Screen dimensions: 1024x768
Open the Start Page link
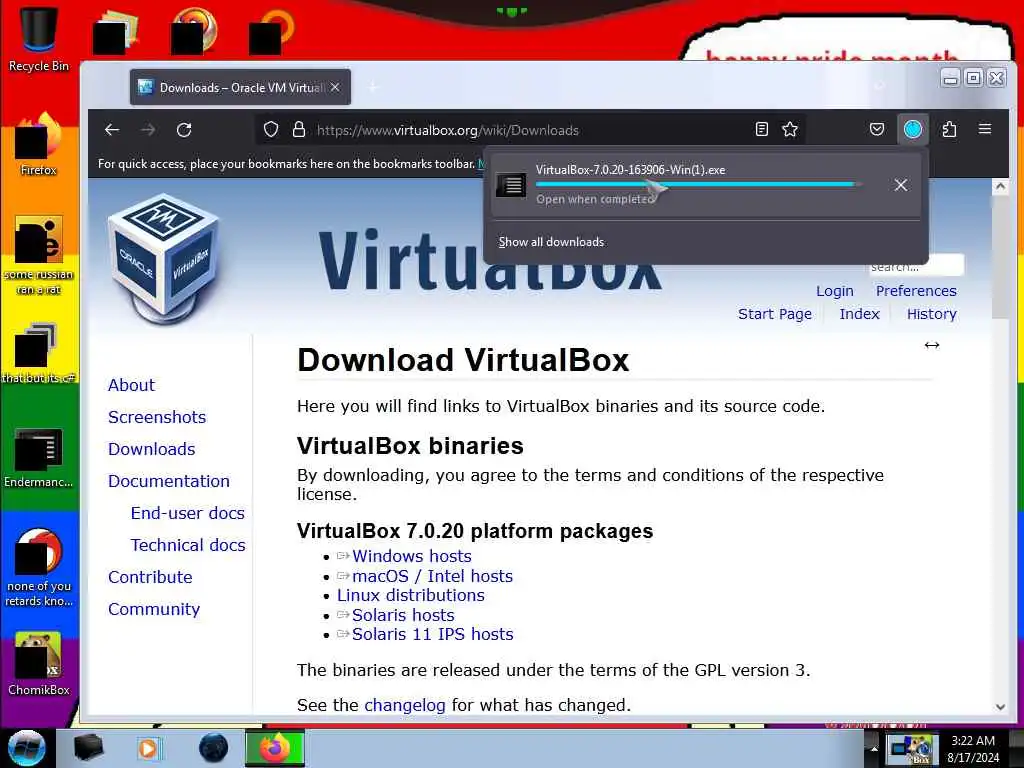pyautogui.click(x=775, y=314)
